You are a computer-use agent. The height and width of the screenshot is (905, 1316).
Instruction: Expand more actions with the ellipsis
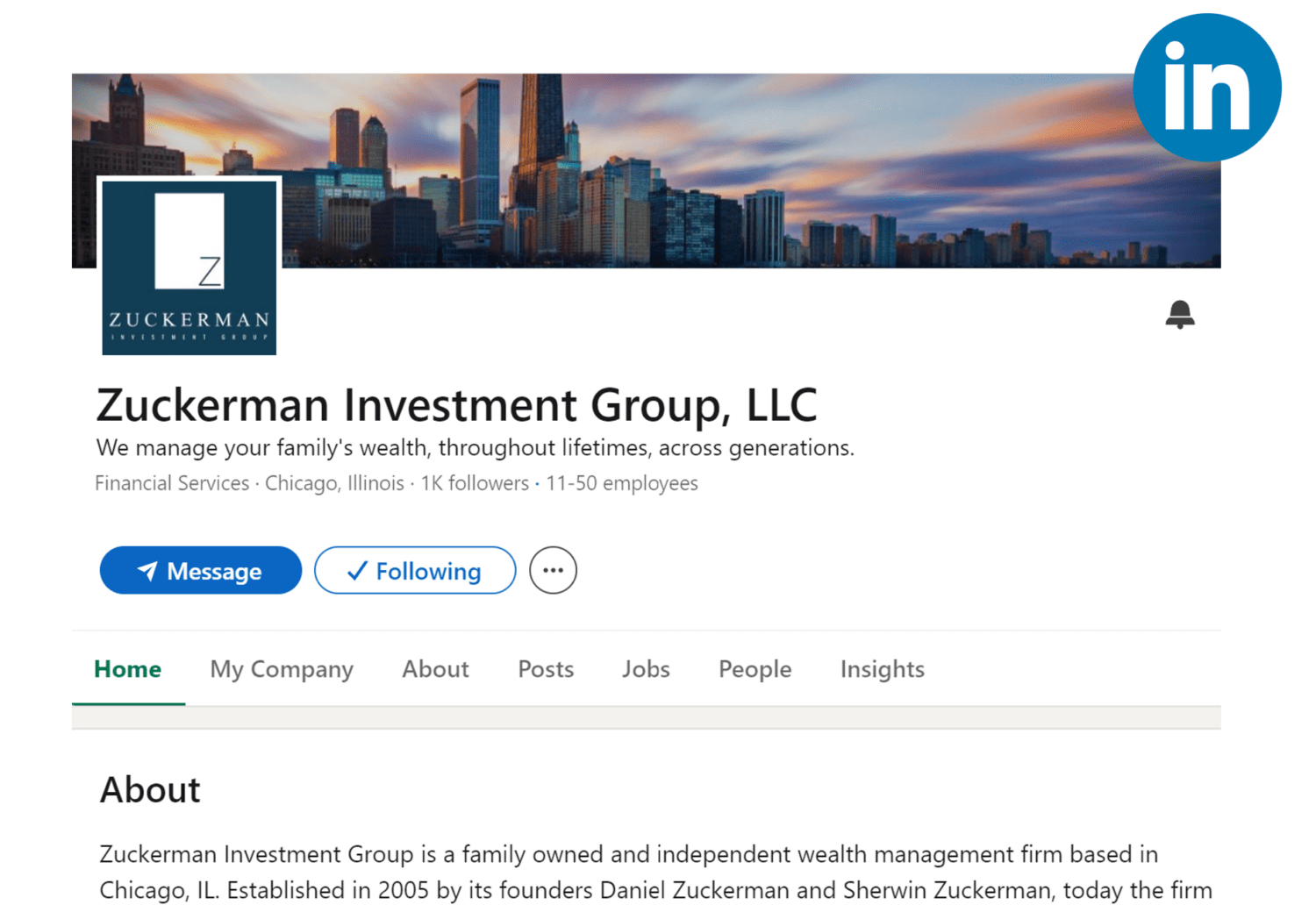pos(553,570)
